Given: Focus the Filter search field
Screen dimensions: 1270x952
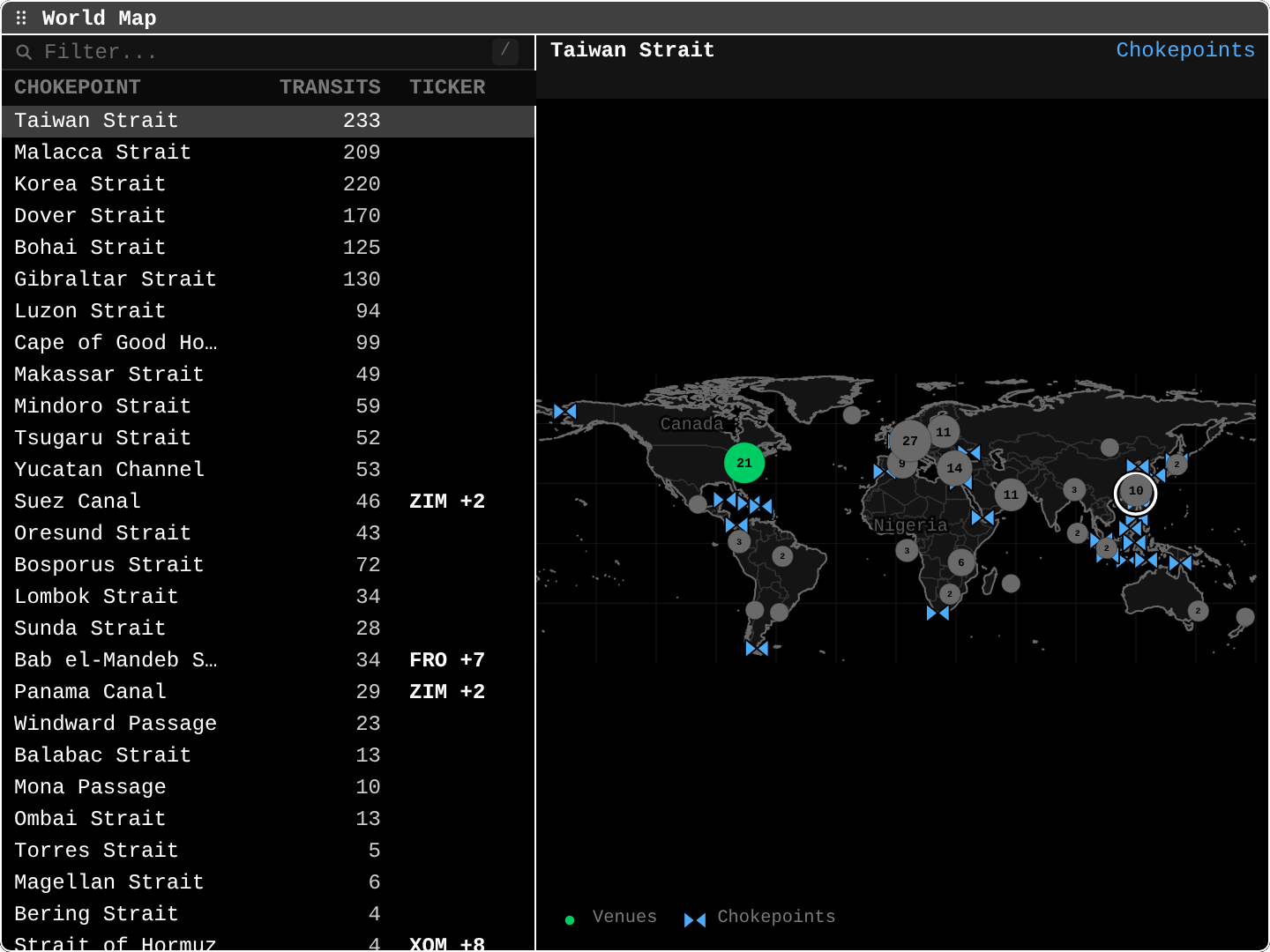Looking at the screenshot, I should pyautogui.click(x=268, y=52).
